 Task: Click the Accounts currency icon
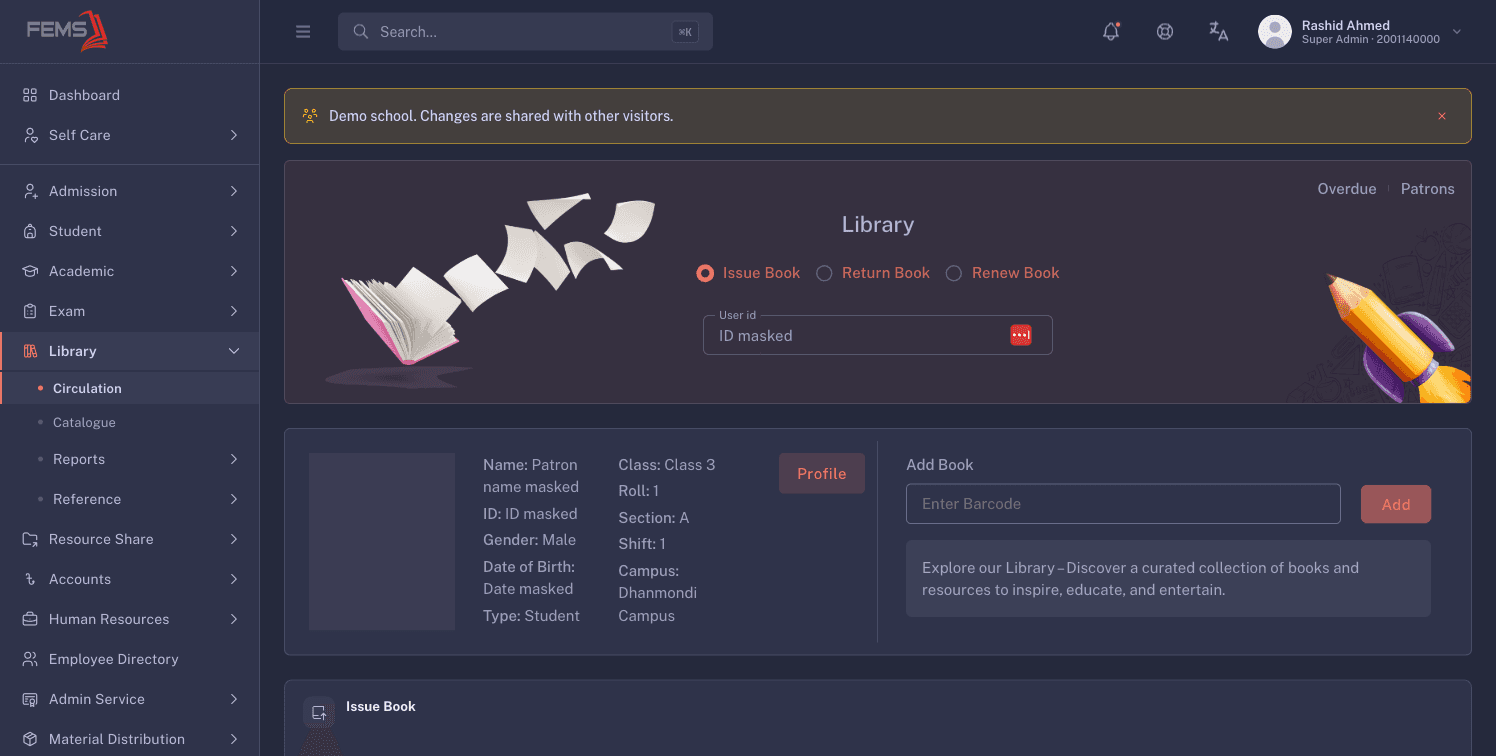point(30,579)
